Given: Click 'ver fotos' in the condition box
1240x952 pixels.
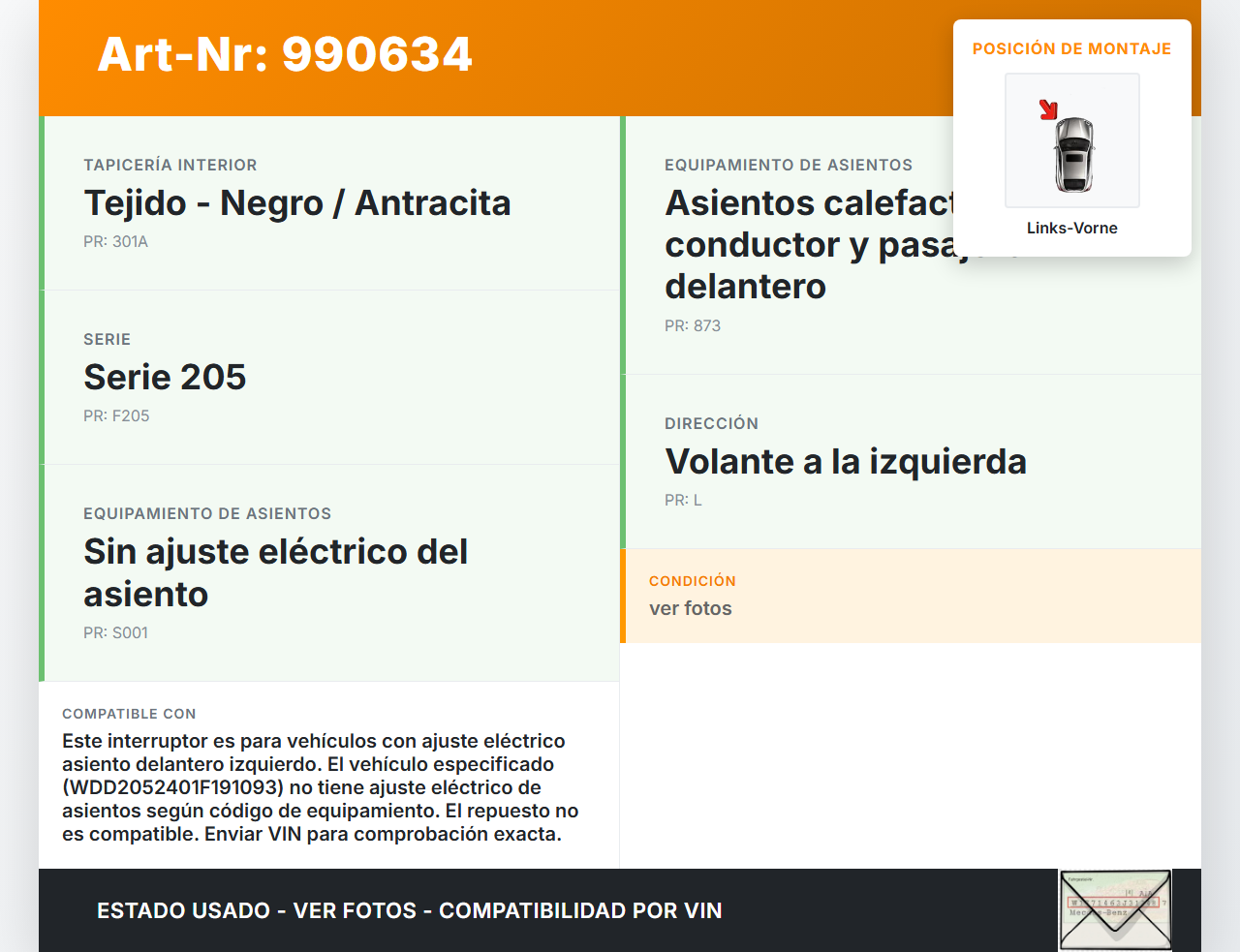Looking at the screenshot, I should 691,608.
